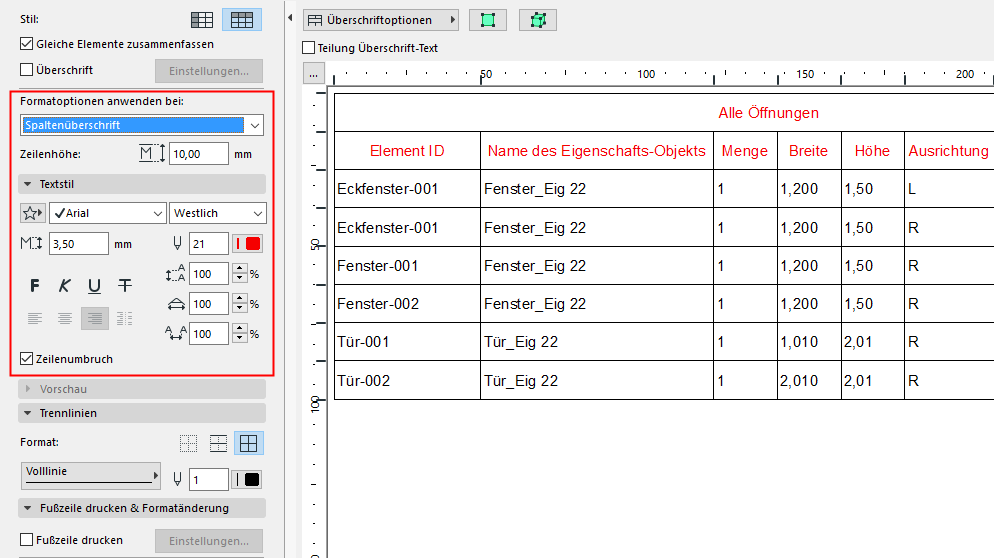The height and width of the screenshot is (558, 994).
Task: Toggle Gleiche Elemente zusammenfassen checkbox
Action: [27, 44]
